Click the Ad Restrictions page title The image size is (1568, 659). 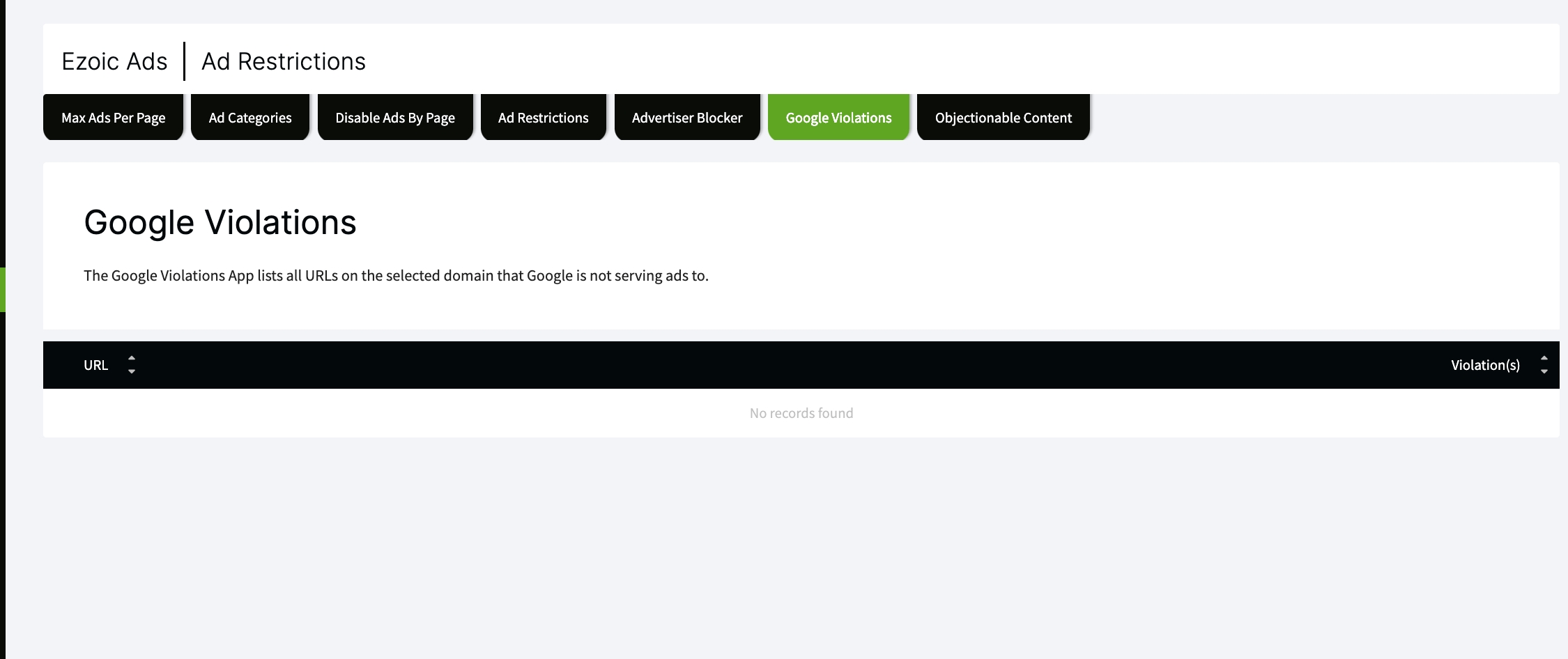pos(284,61)
